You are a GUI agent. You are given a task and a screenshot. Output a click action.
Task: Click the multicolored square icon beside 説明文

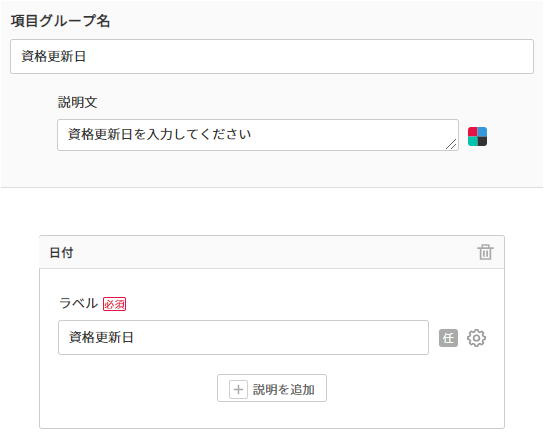pos(477,136)
